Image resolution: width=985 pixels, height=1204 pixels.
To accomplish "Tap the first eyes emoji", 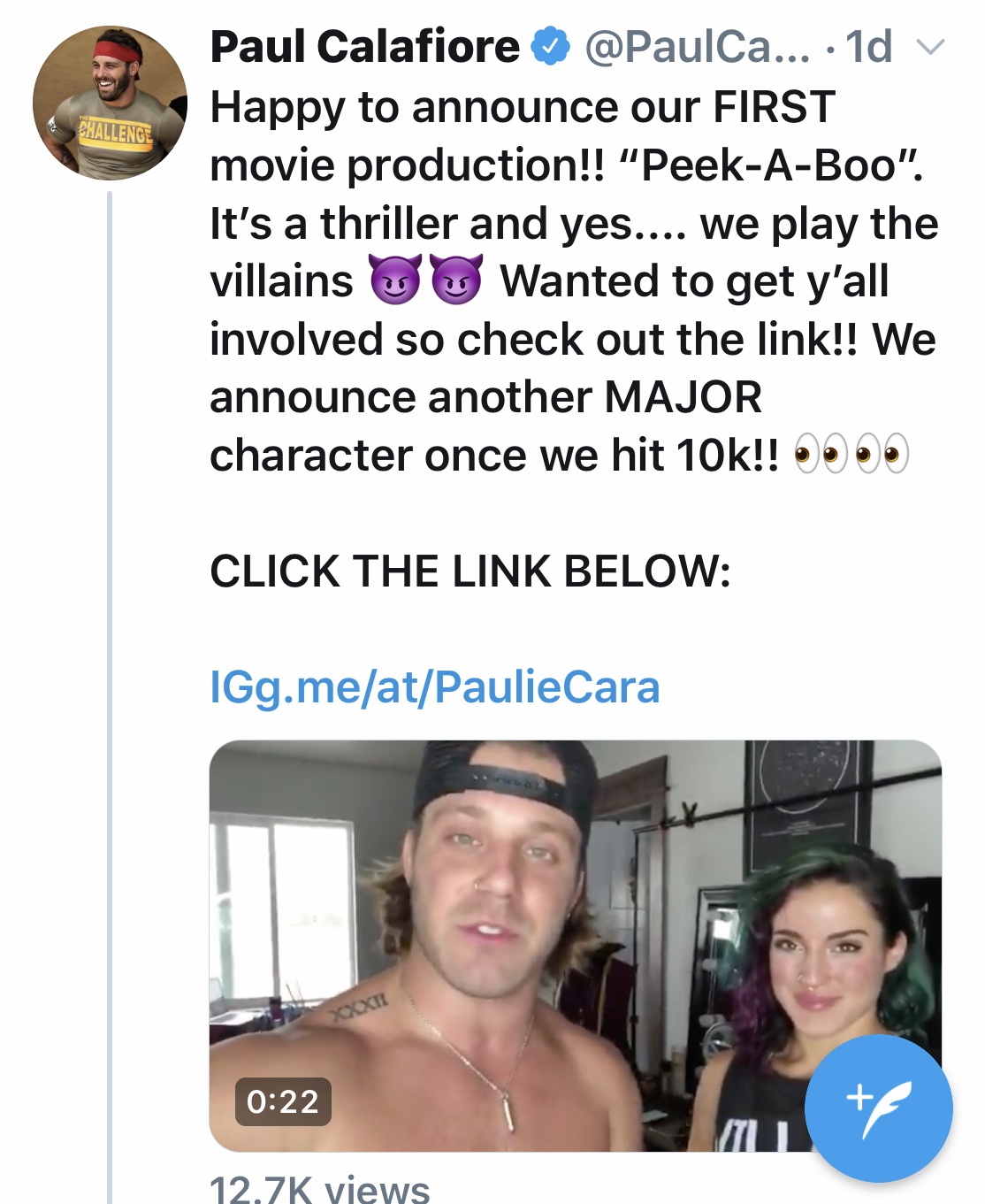I will coord(821,454).
